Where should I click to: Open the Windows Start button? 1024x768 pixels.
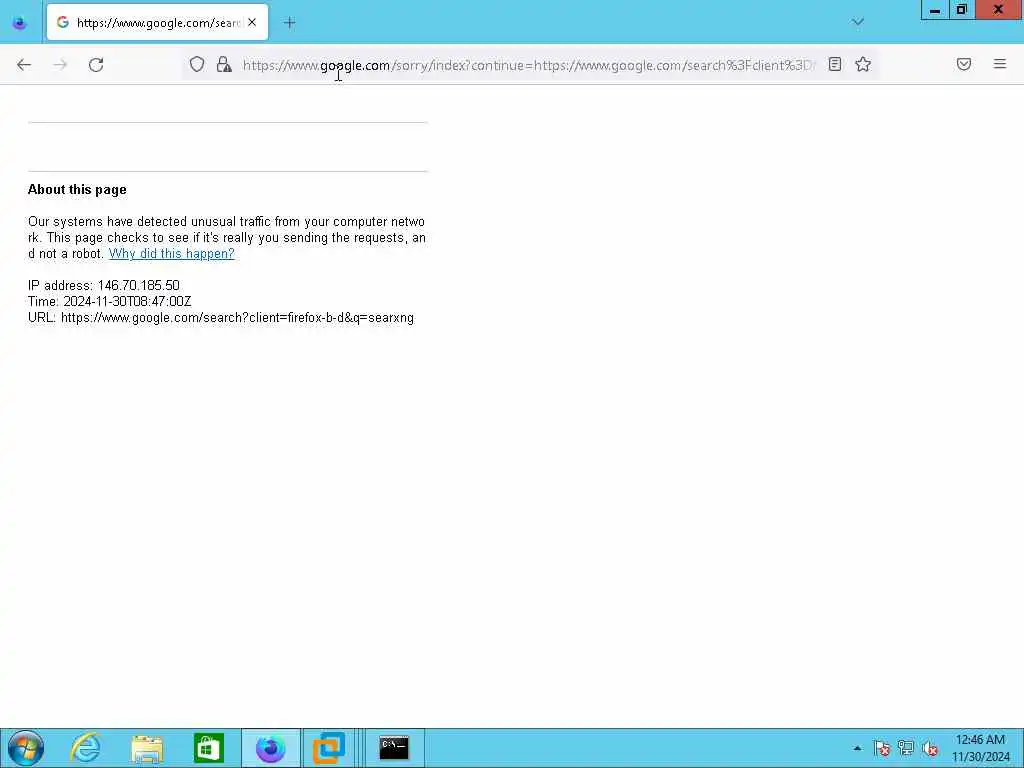(x=26, y=748)
